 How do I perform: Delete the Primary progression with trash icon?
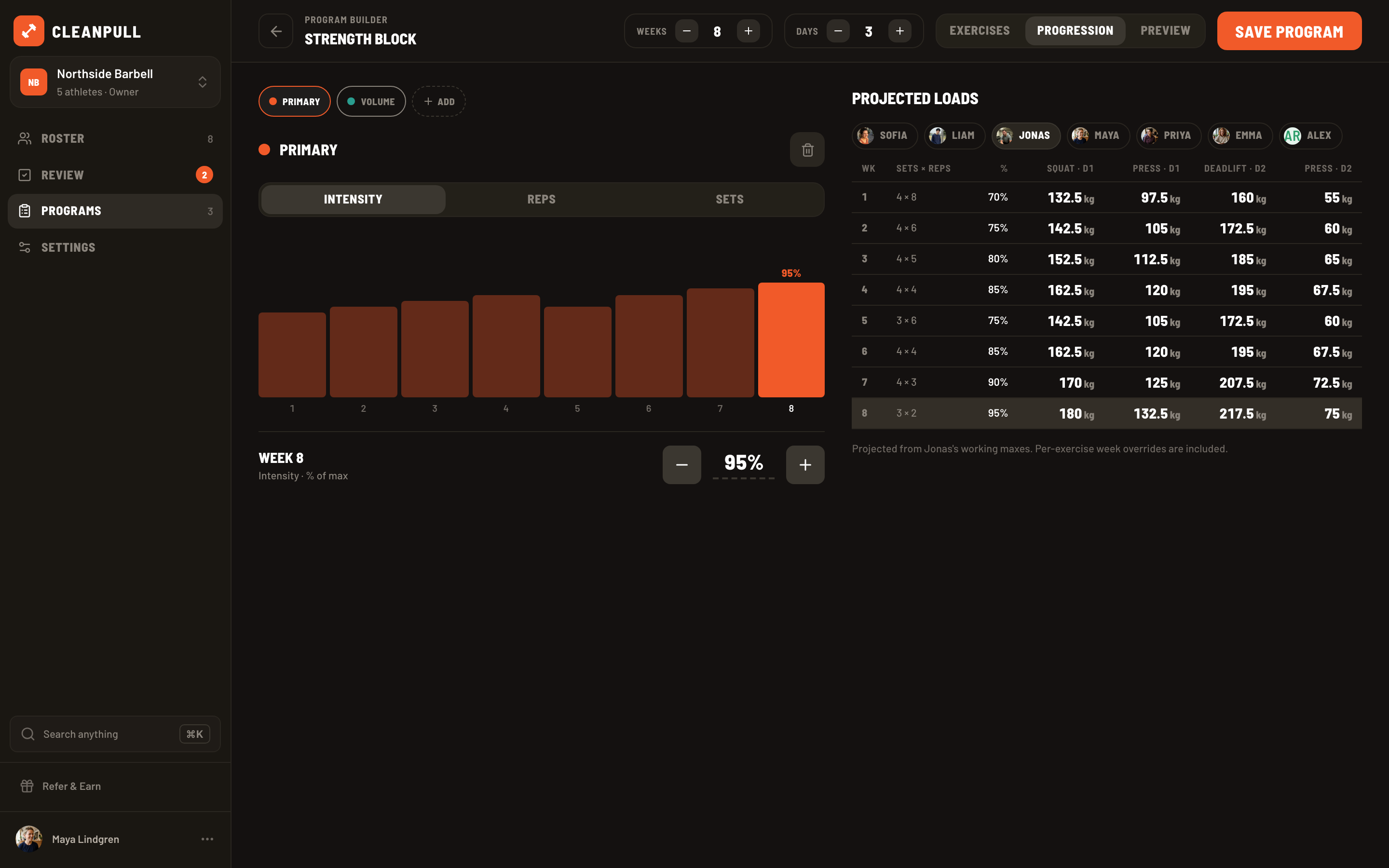(807, 150)
